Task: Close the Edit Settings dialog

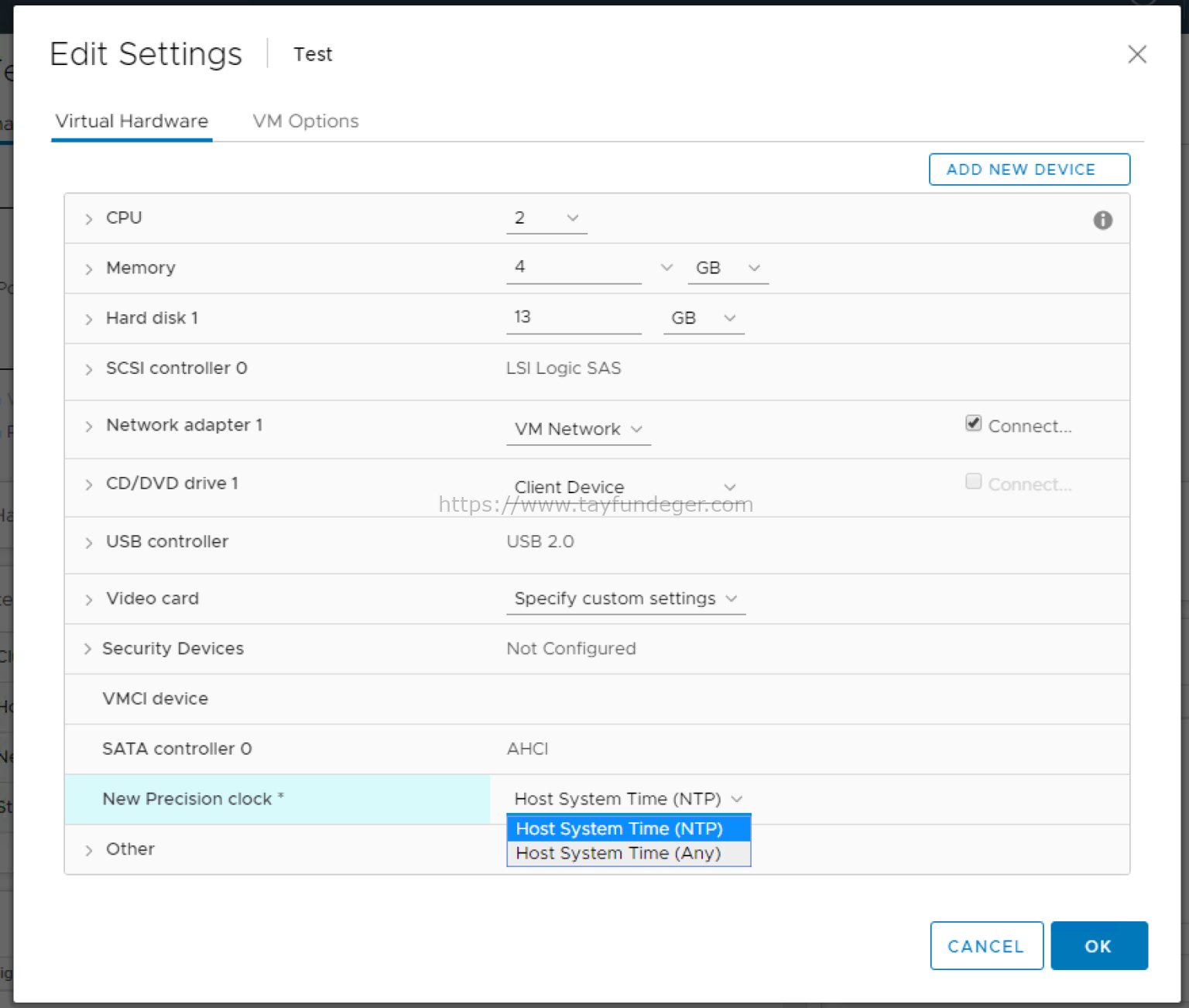Action: tap(1136, 54)
